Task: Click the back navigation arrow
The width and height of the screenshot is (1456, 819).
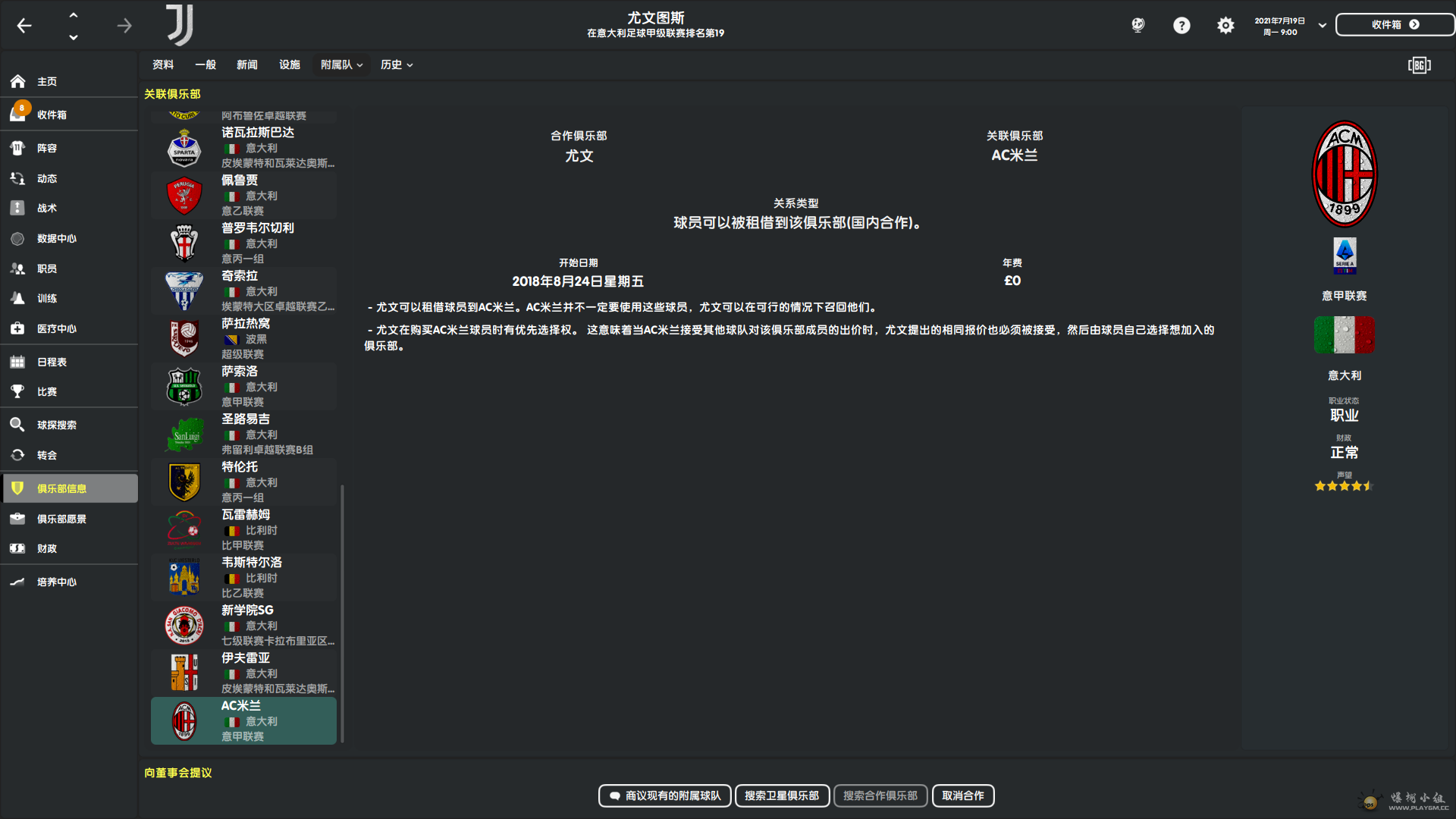Action: click(24, 26)
